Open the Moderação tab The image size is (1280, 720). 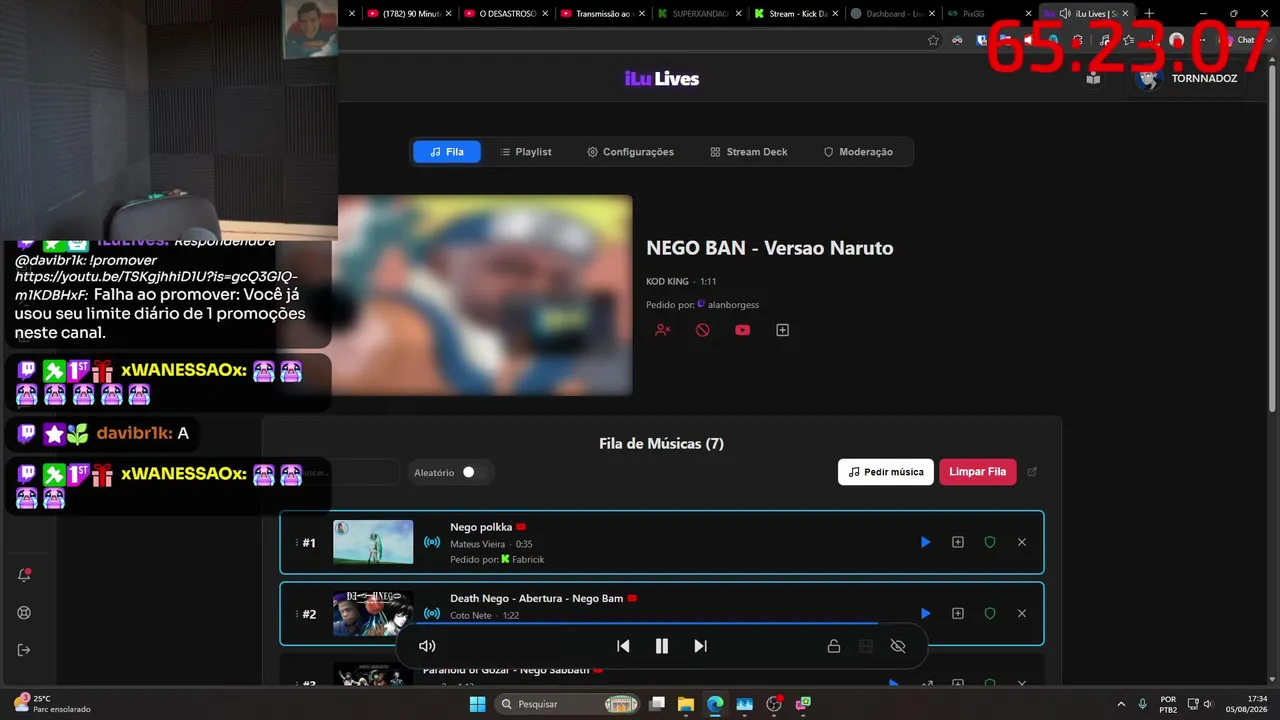pyautogui.click(x=858, y=152)
